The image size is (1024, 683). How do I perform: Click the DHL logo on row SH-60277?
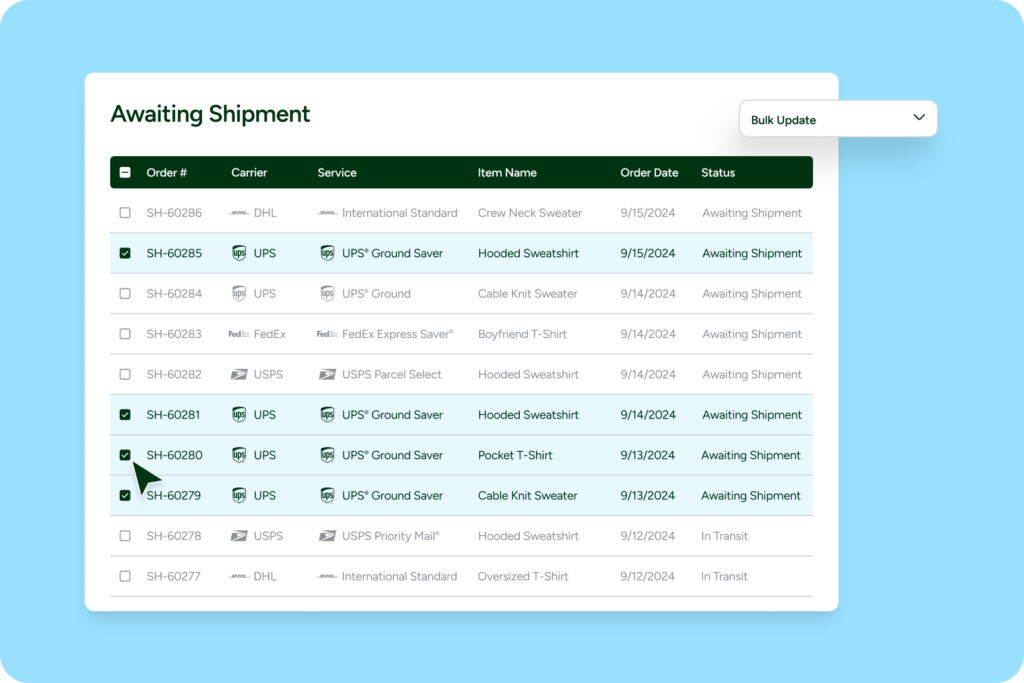240,576
